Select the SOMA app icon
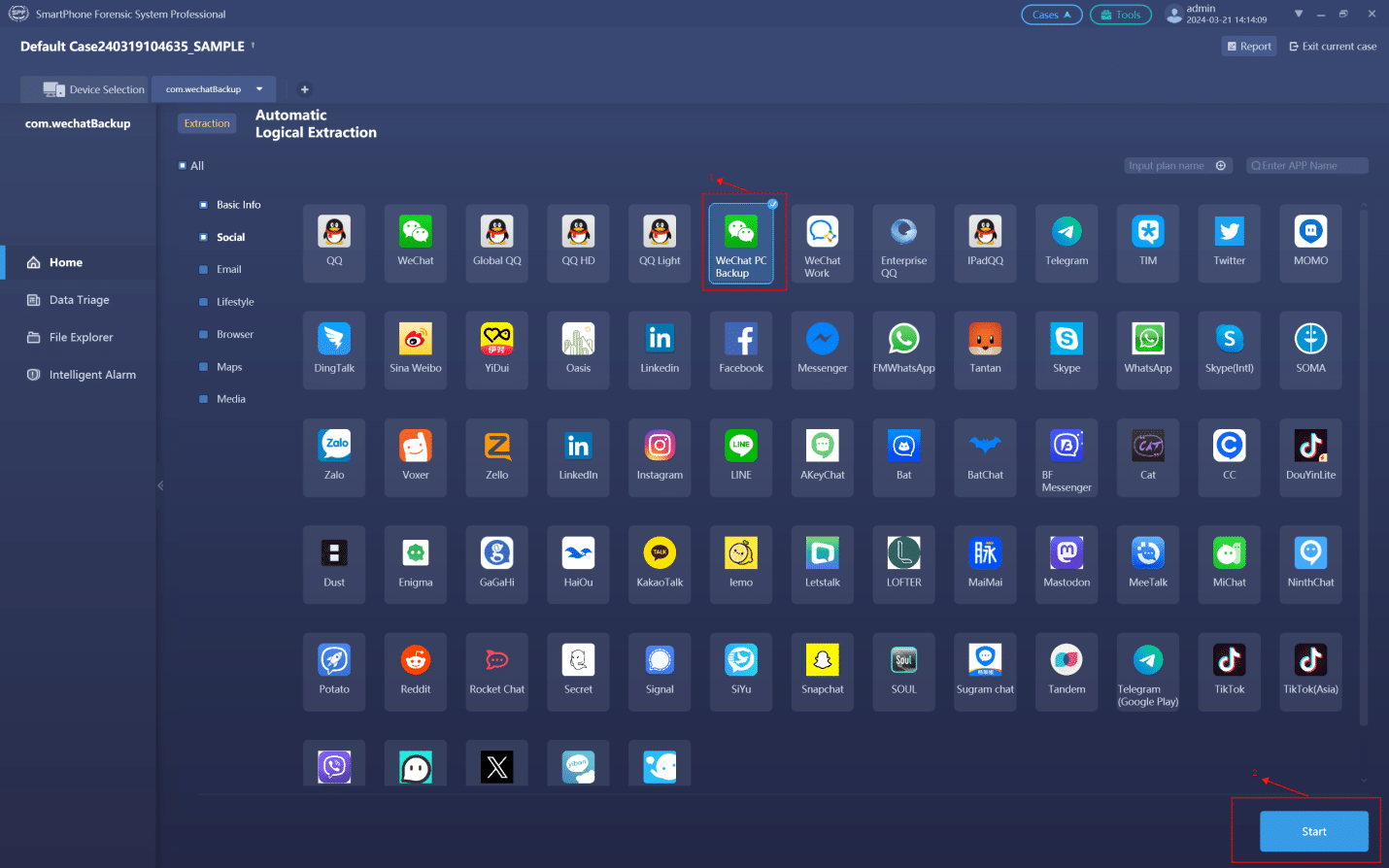Image resolution: width=1389 pixels, height=868 pixels. [x=1311, y=351]
